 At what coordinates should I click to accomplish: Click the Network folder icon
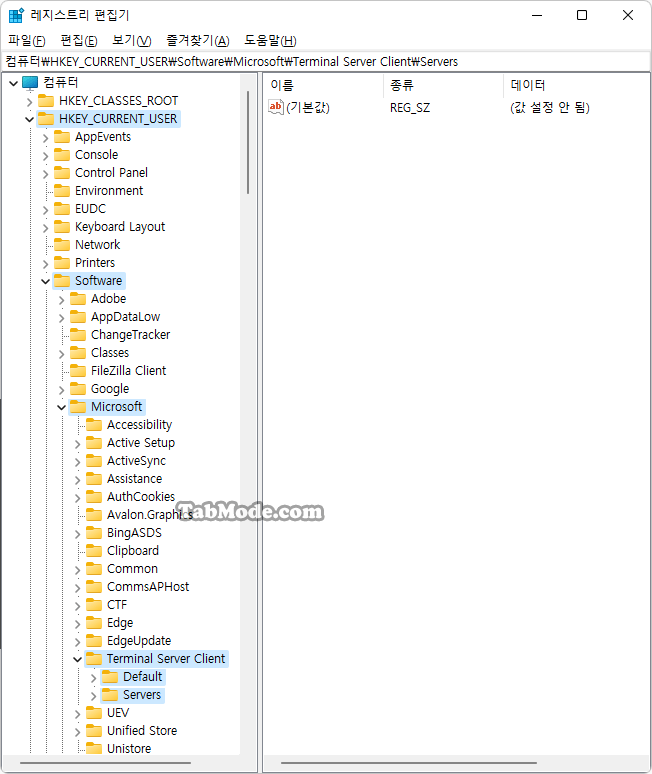point(62,245)
